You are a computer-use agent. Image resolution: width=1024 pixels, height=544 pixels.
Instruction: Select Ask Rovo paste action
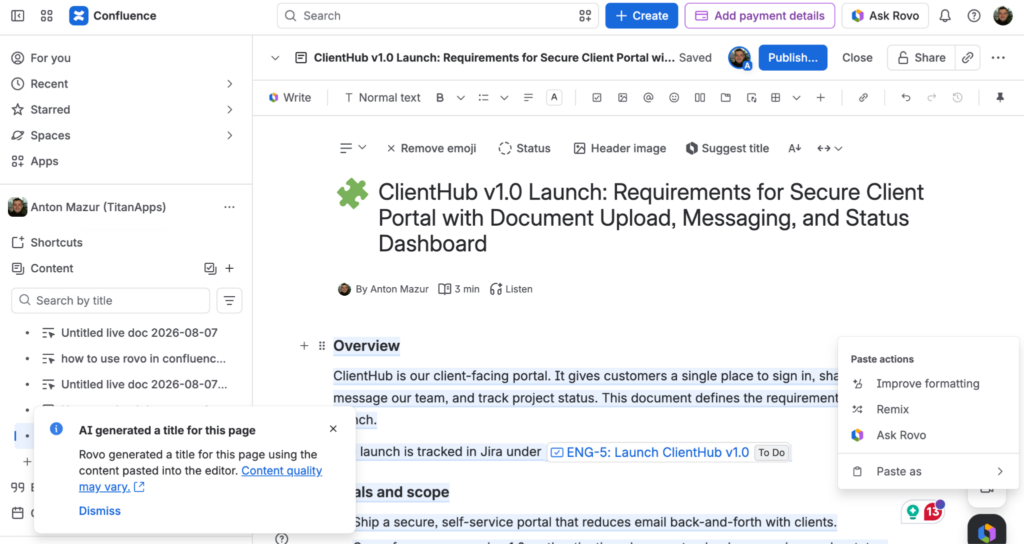click(928, 435)
